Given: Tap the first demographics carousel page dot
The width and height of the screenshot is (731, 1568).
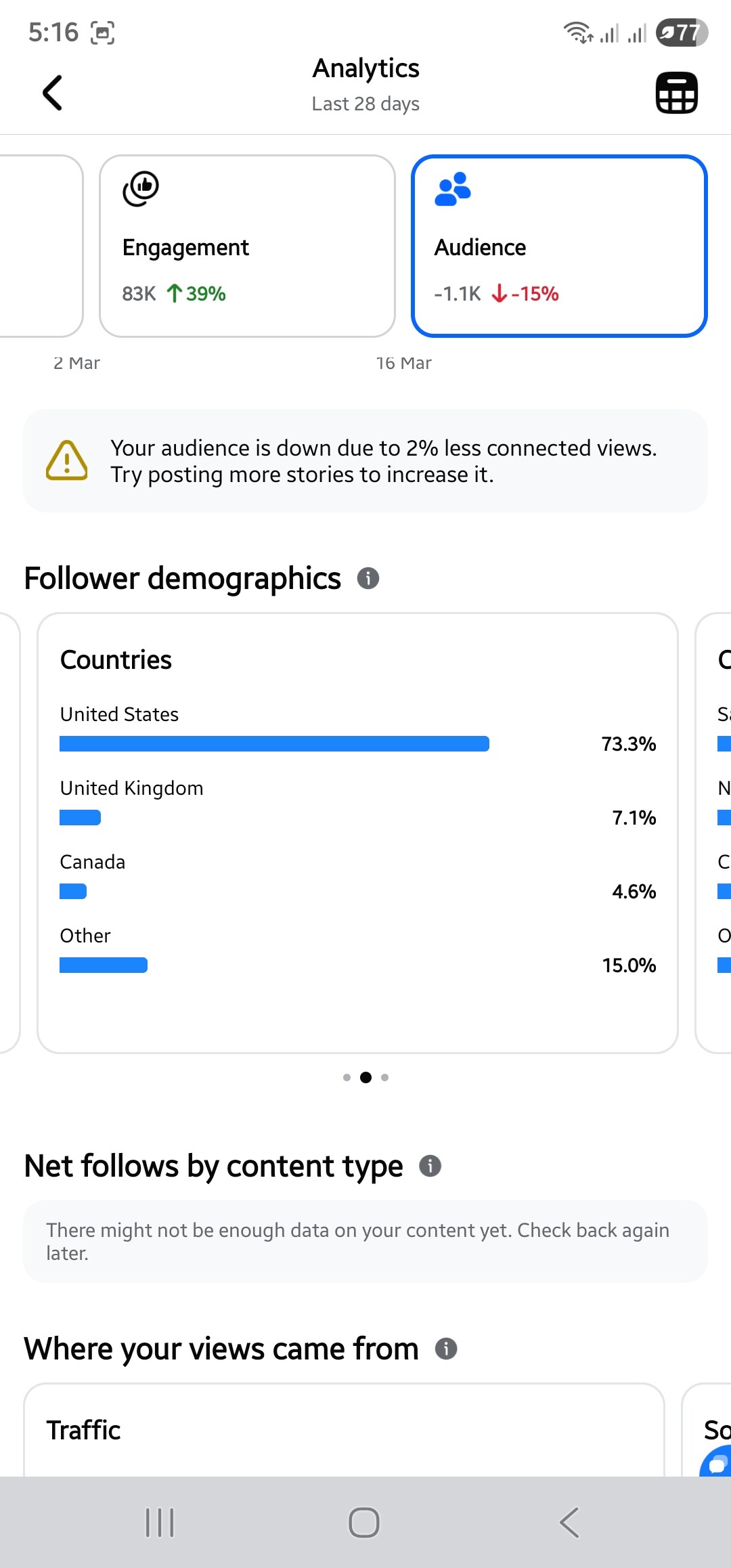Looking at the screenshot, I should tap(347, 1077).
